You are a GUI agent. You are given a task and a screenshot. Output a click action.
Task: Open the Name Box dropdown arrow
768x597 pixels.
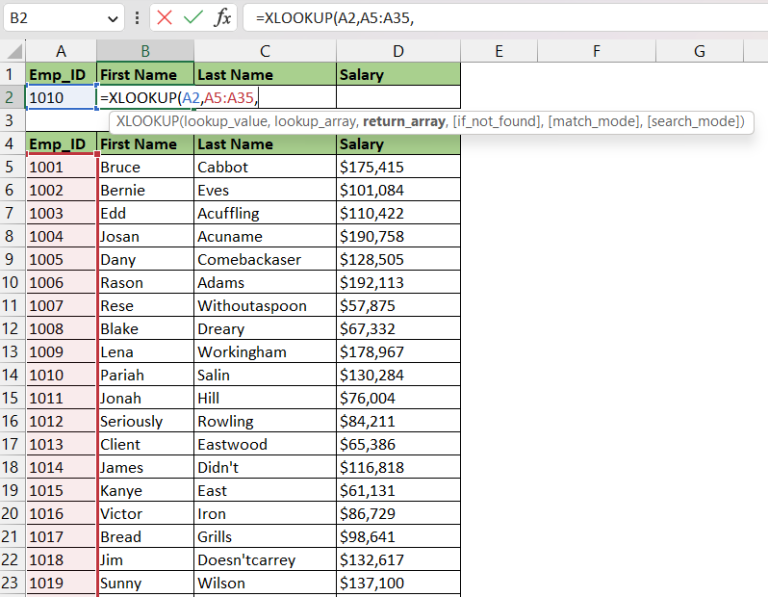pyautogui.click(x=113, y=19)
